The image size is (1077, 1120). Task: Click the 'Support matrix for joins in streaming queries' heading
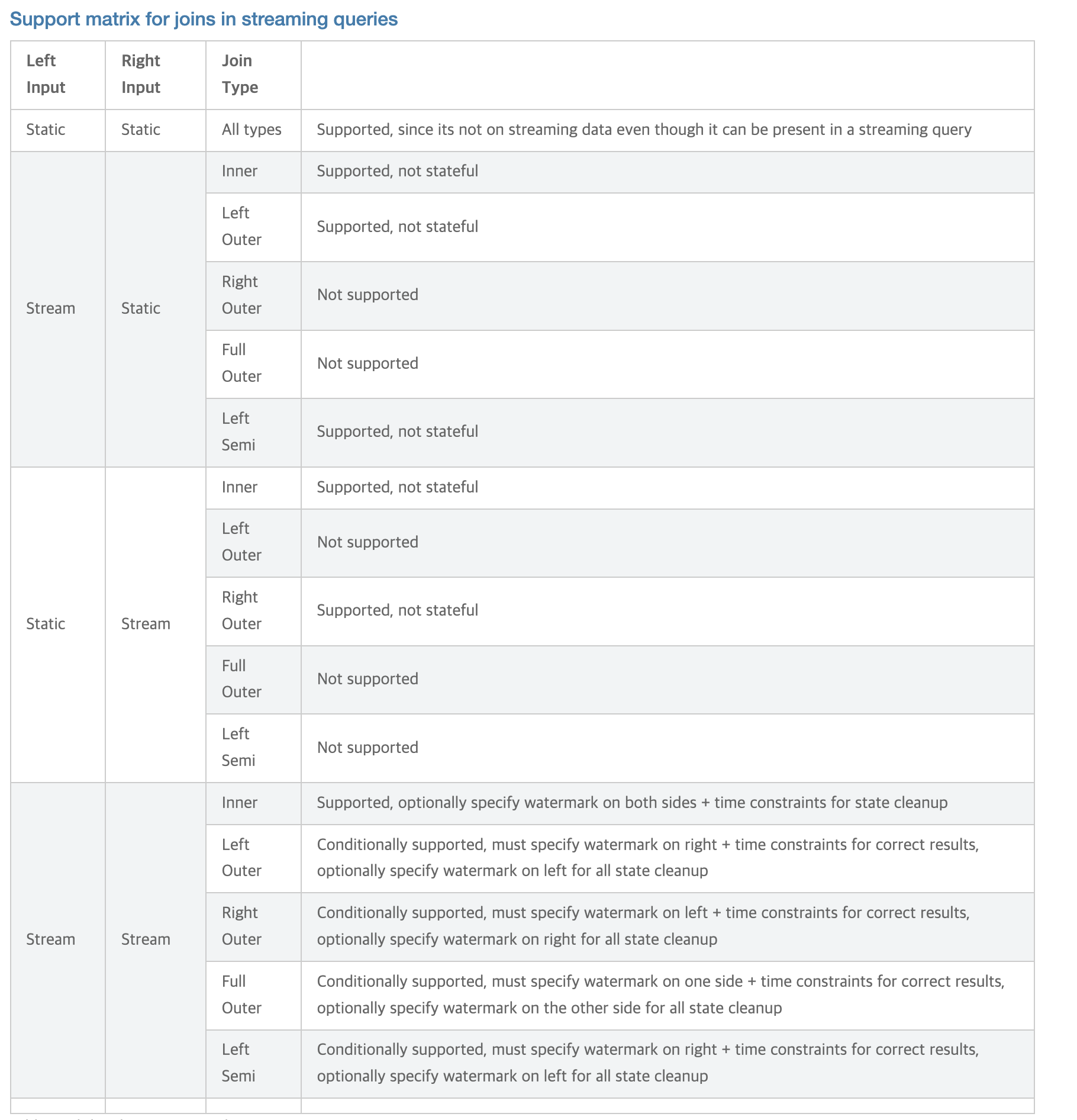[204, 20]
